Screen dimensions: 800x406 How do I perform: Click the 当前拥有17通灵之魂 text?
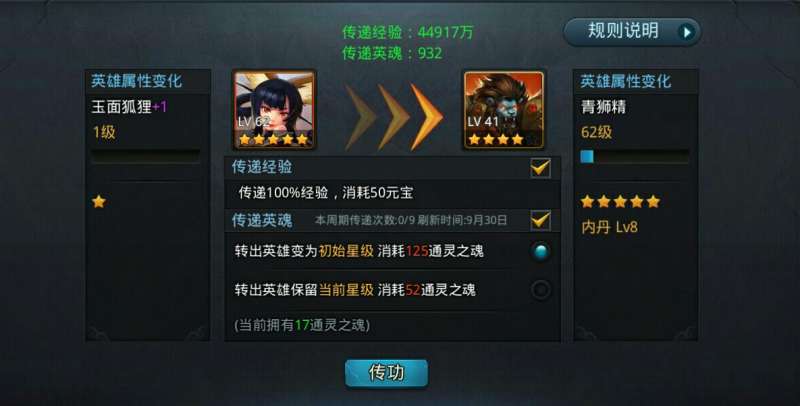click(302, 325)
